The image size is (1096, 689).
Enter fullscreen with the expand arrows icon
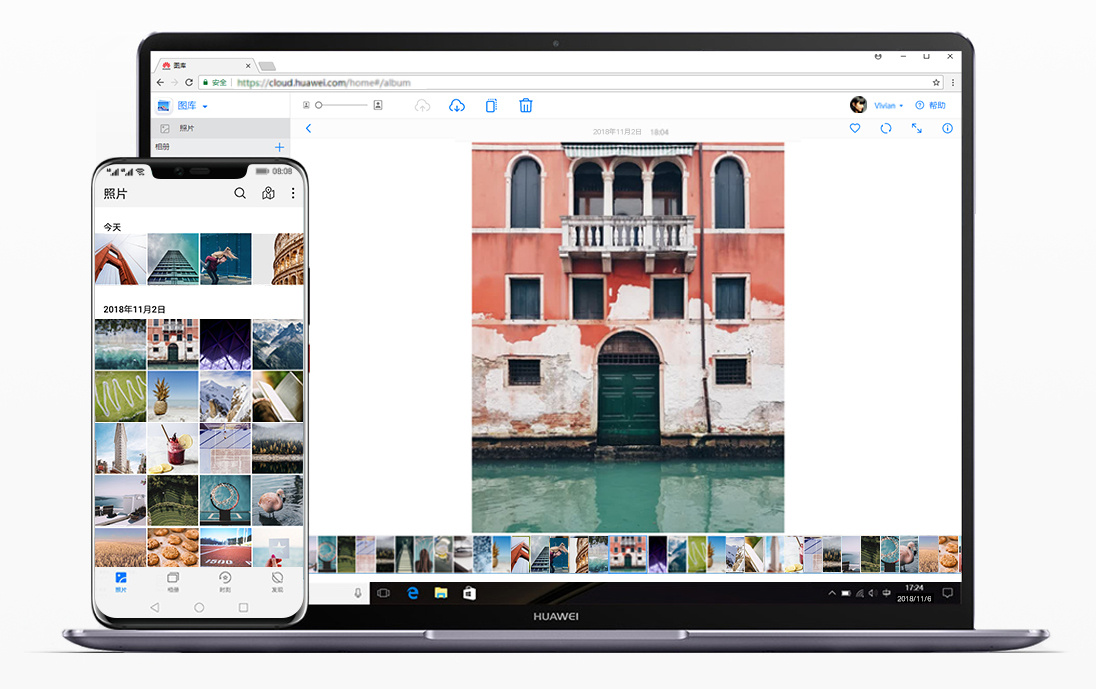click(917, 129)
